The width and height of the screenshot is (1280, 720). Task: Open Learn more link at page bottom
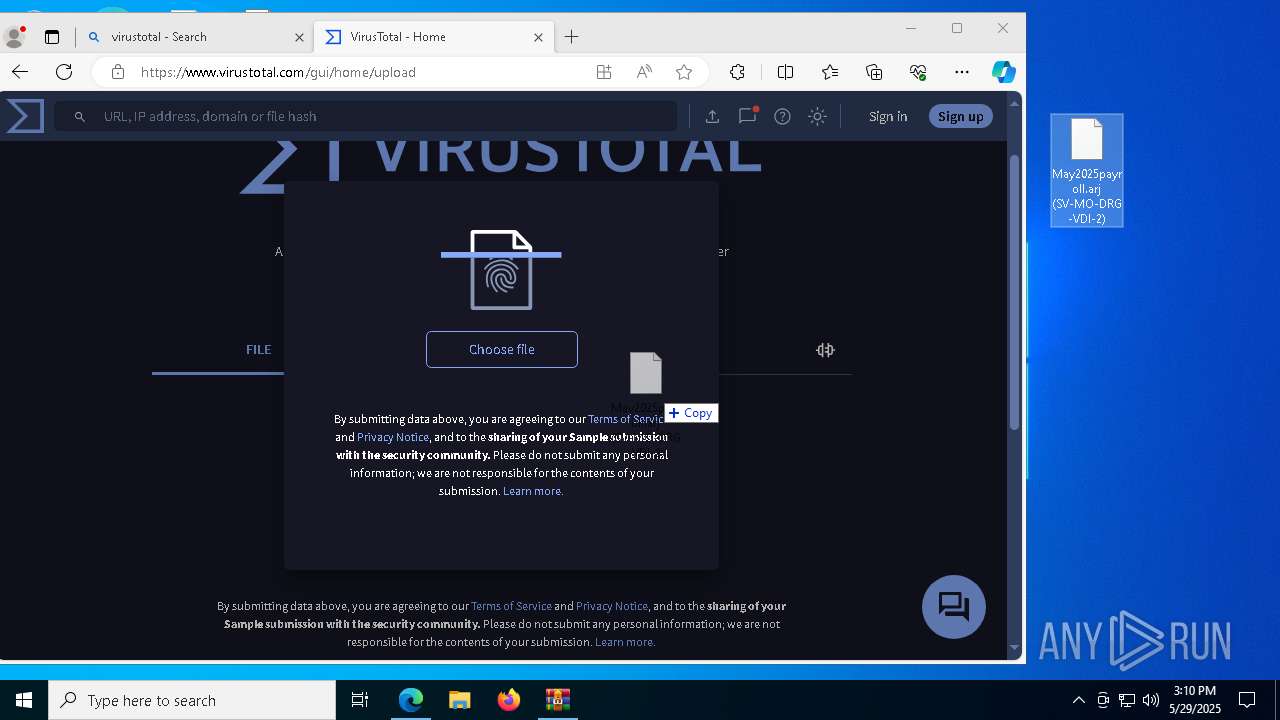(x=625, y=642)
